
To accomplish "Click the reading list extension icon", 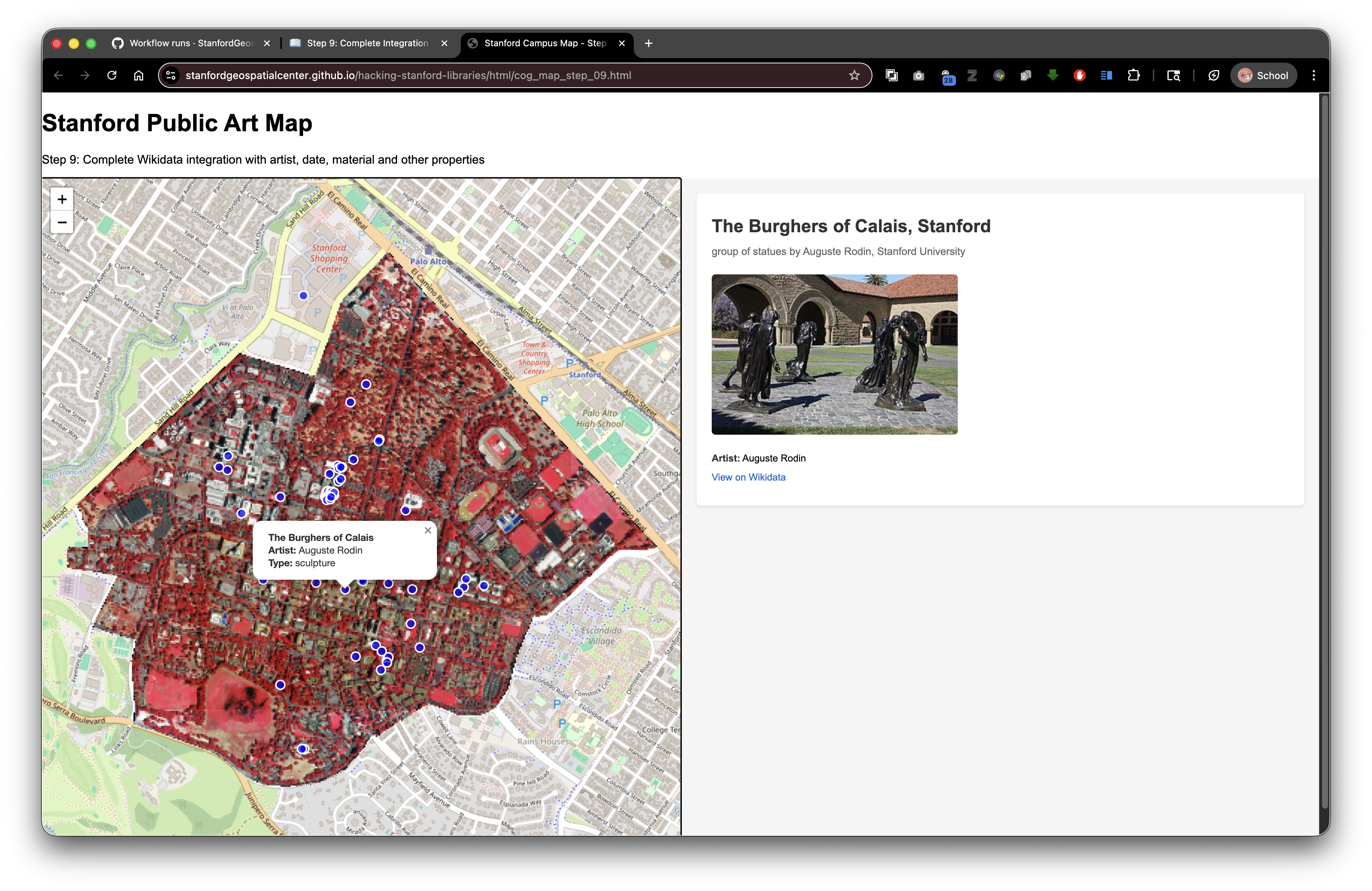I will pos(1106,76).
